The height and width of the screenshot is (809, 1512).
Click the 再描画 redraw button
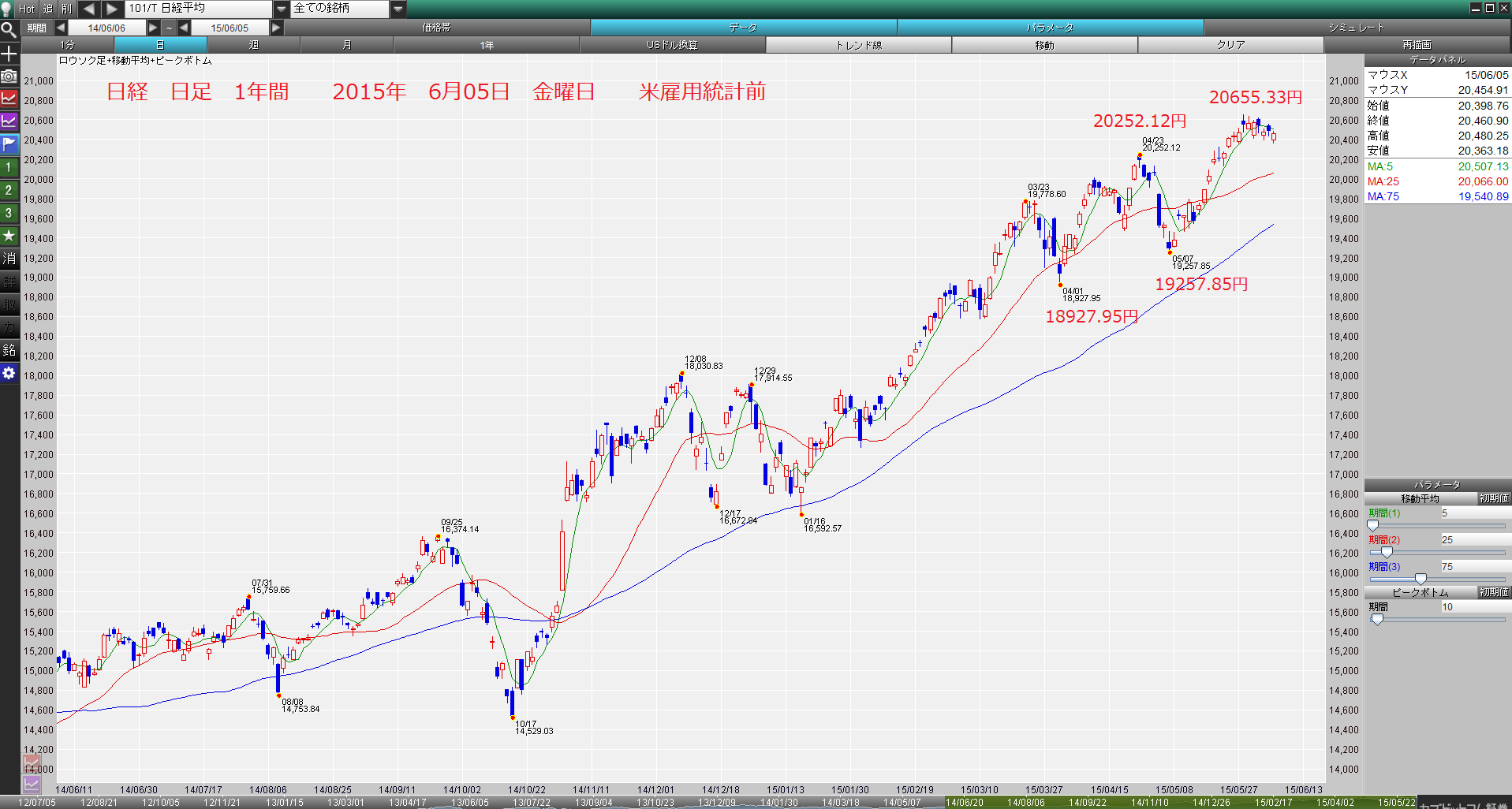(1417, 45)
